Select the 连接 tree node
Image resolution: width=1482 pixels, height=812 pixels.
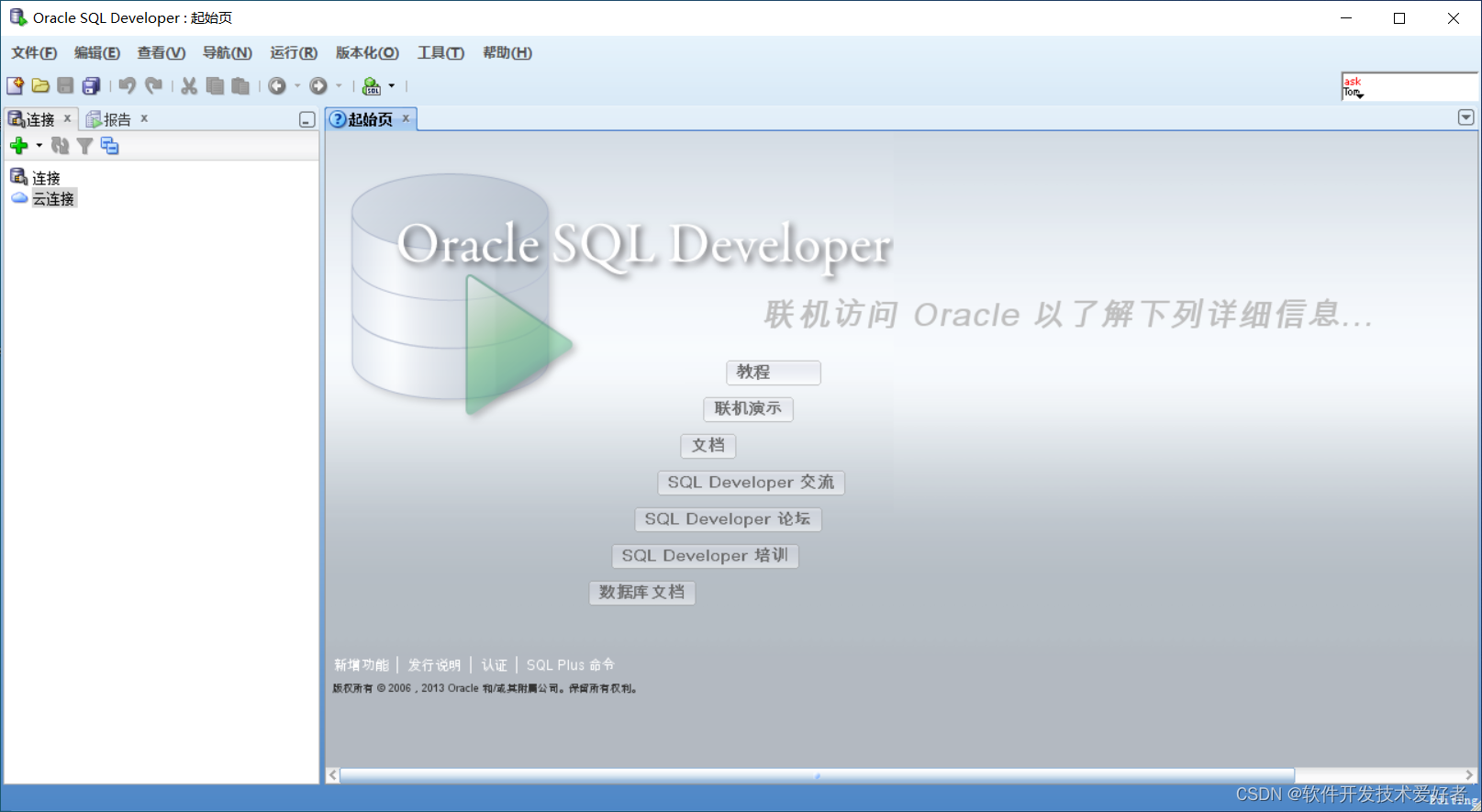[x=46, y=177]
